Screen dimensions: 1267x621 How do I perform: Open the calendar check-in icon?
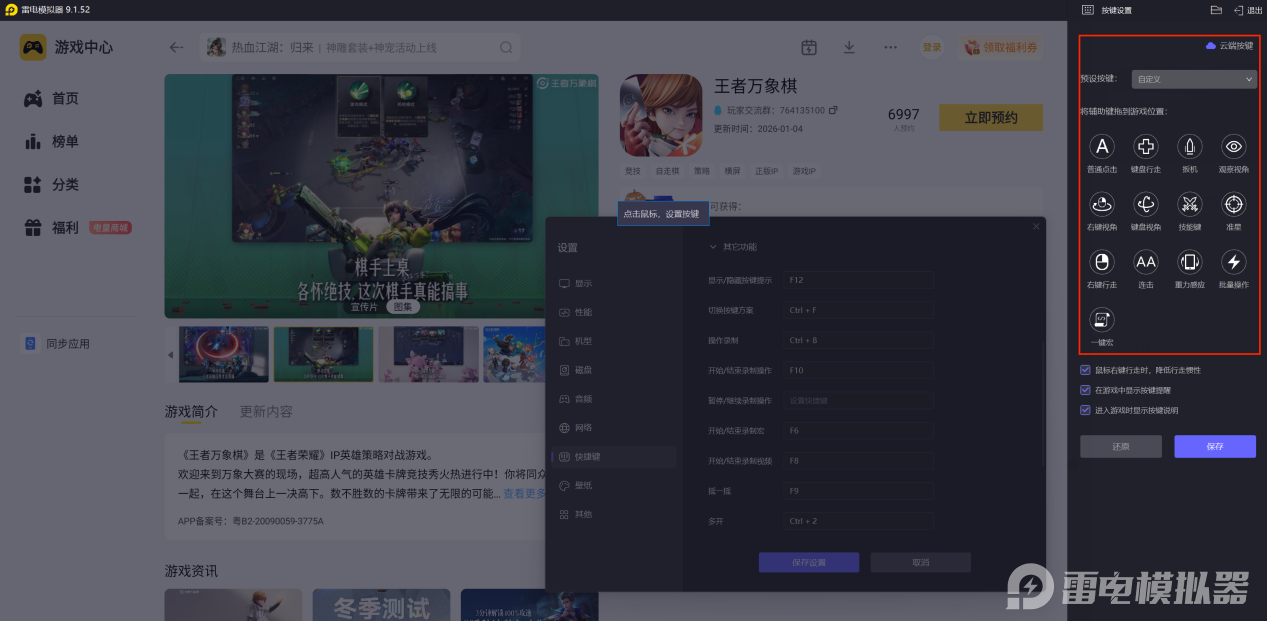tap(809, 47)
